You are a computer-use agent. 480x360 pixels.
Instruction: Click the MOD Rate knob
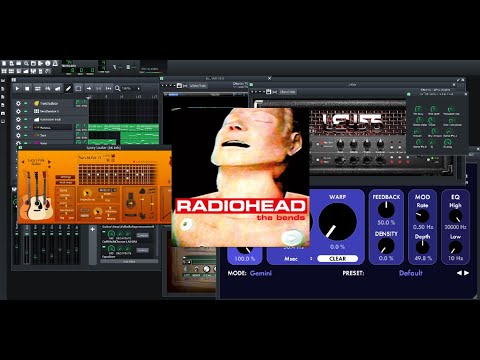422,216
